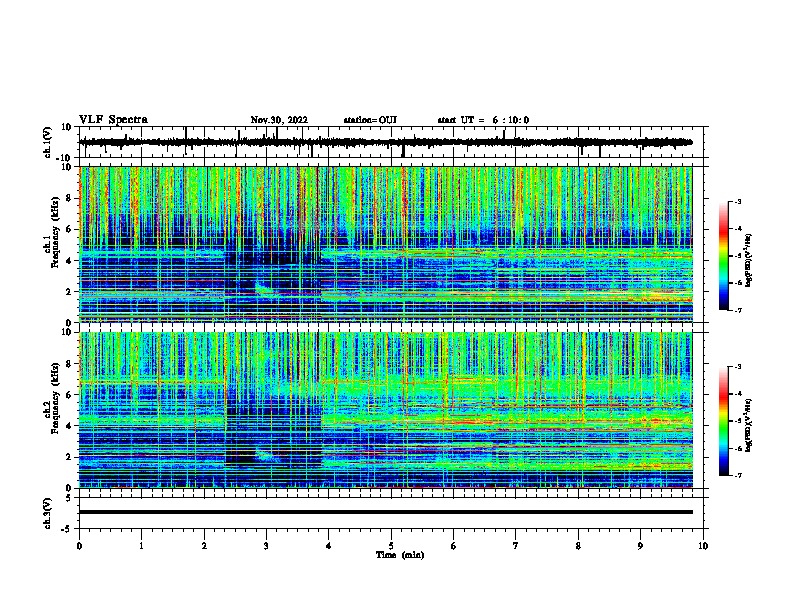The height and width of the screenshot is (612, 792).
Task: Click the "-3" tick on ch.2 colorbar
Action: pyautogui.click(x=738, y=367)
